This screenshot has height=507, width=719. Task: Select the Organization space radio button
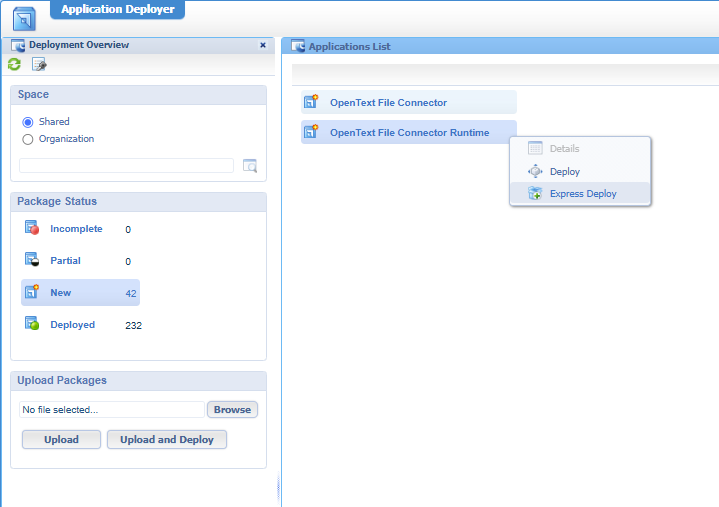click(x=28, y=139)
